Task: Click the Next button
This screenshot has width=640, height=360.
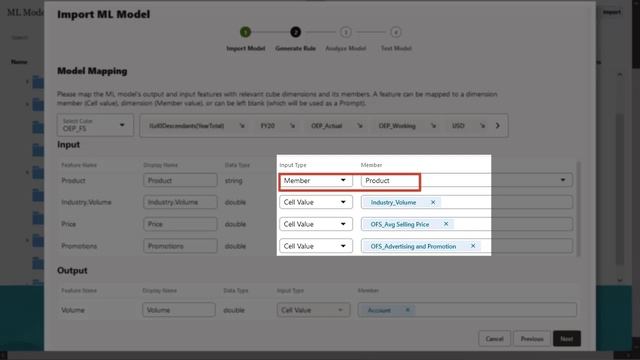Action: 567,339
